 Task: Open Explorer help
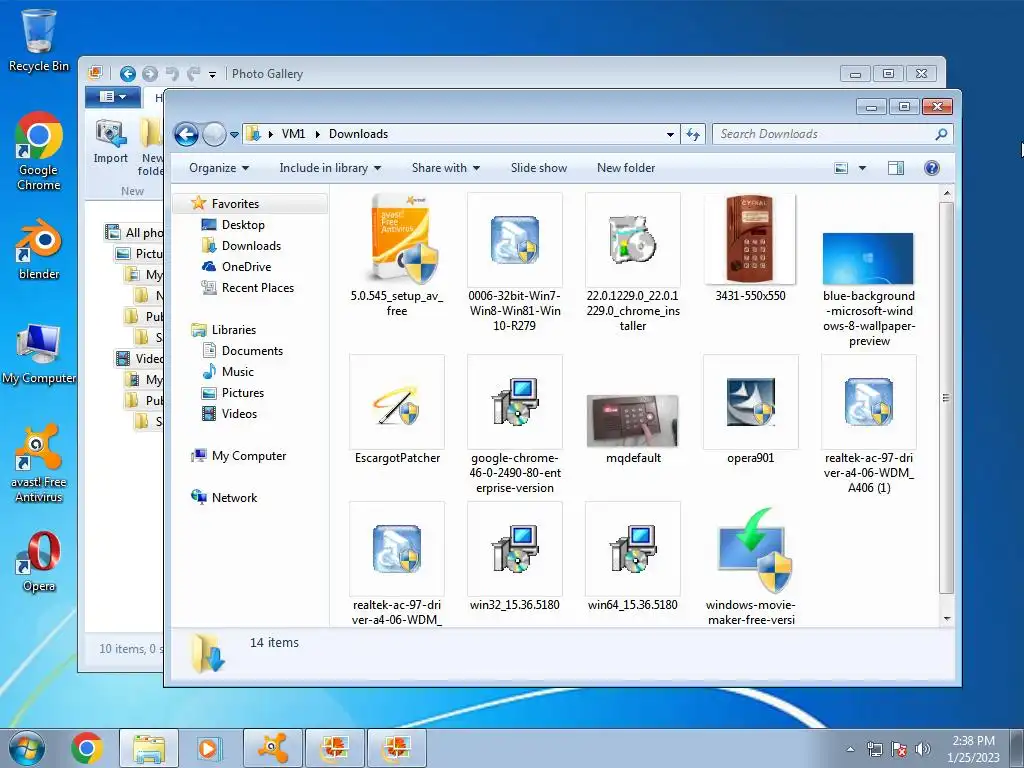coord(932,168)
